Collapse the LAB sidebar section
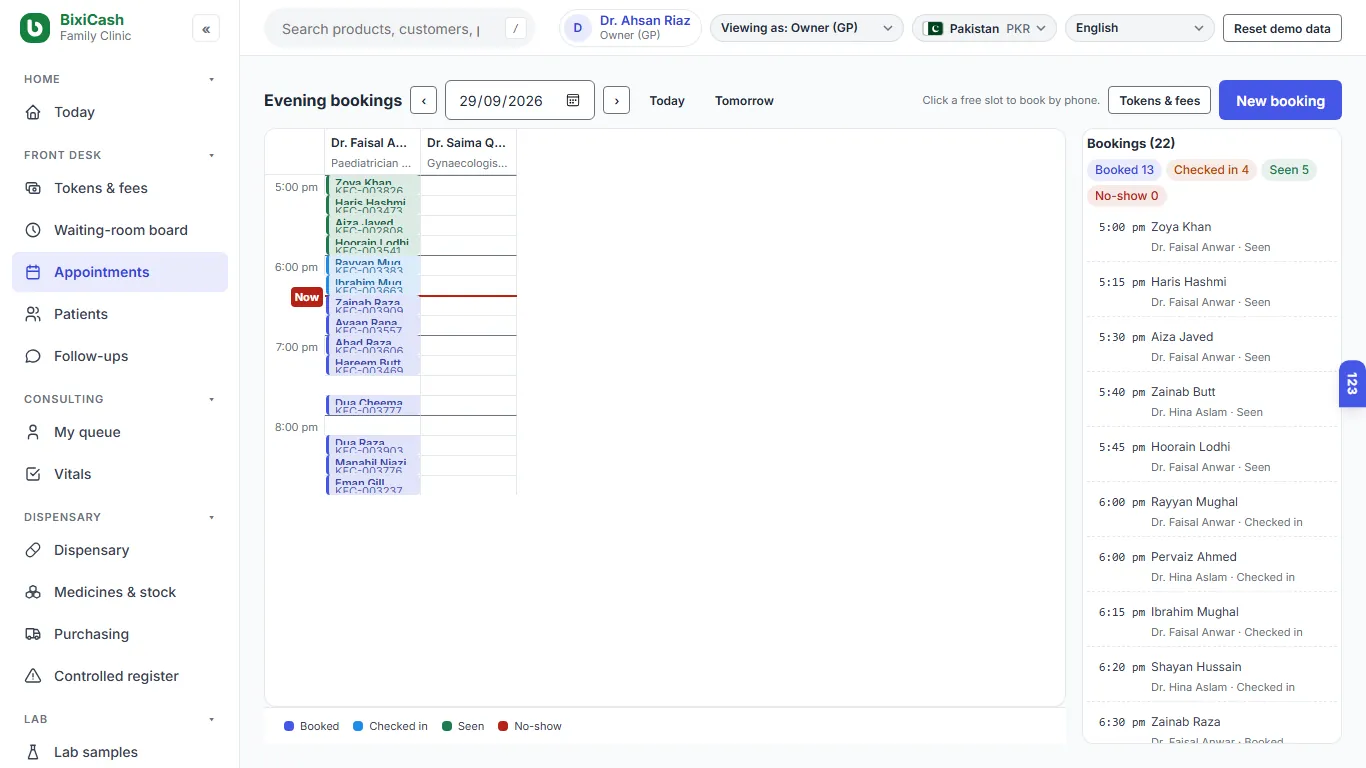1366x768 pixels. pos(211,719)
